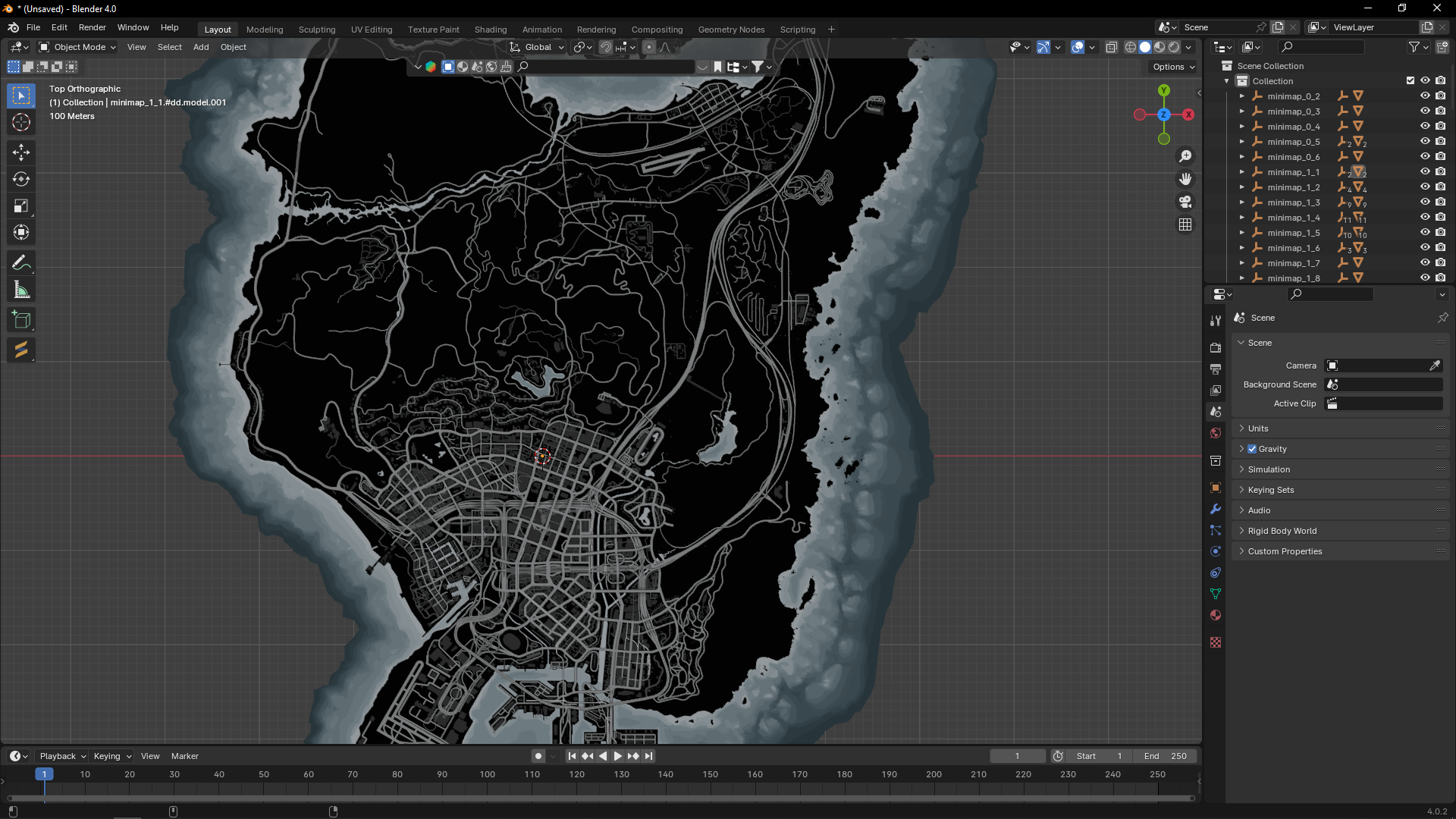The width and height of the screenshot is (1456, 819).
Task: Open the Render menu
Action: coord(93,27)
